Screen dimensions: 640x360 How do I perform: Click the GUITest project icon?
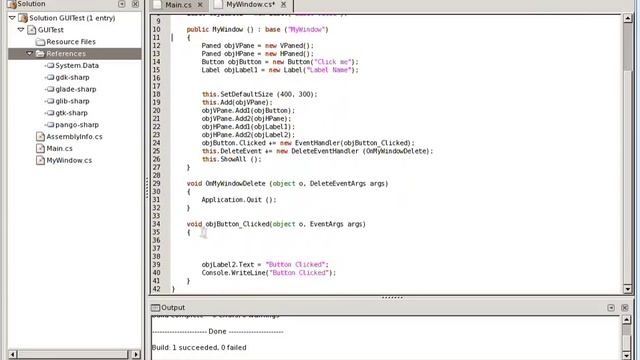pyautogui.click(x=31, y=30)
